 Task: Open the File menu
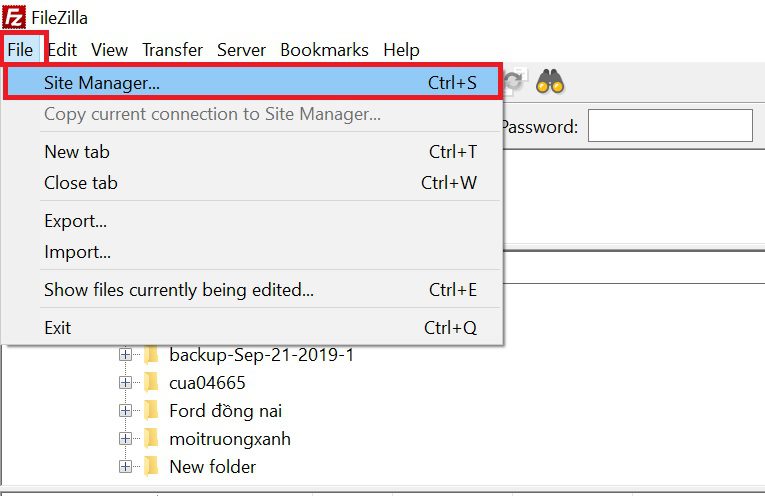click(x=20, y=50)
